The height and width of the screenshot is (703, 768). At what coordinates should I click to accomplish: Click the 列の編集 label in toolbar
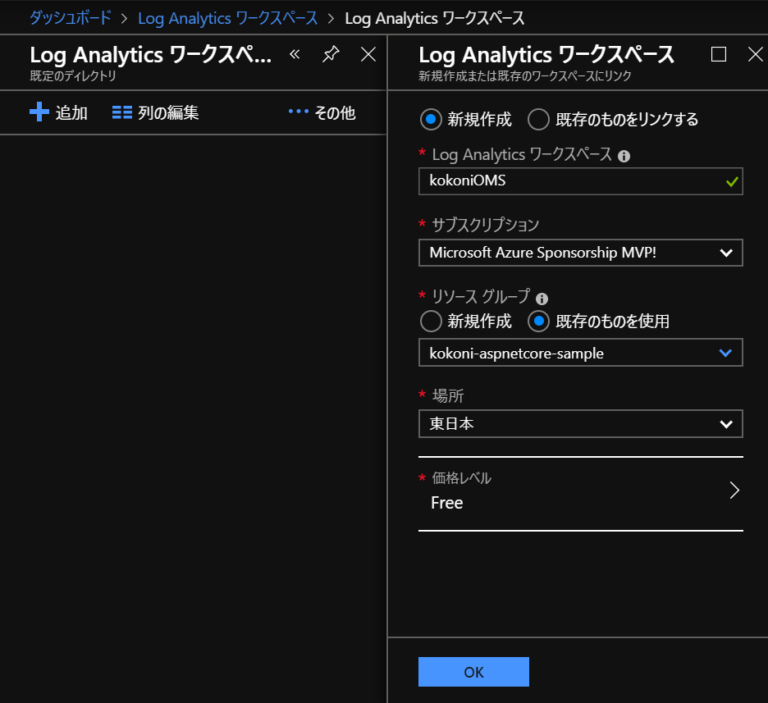tap(168, 113)
